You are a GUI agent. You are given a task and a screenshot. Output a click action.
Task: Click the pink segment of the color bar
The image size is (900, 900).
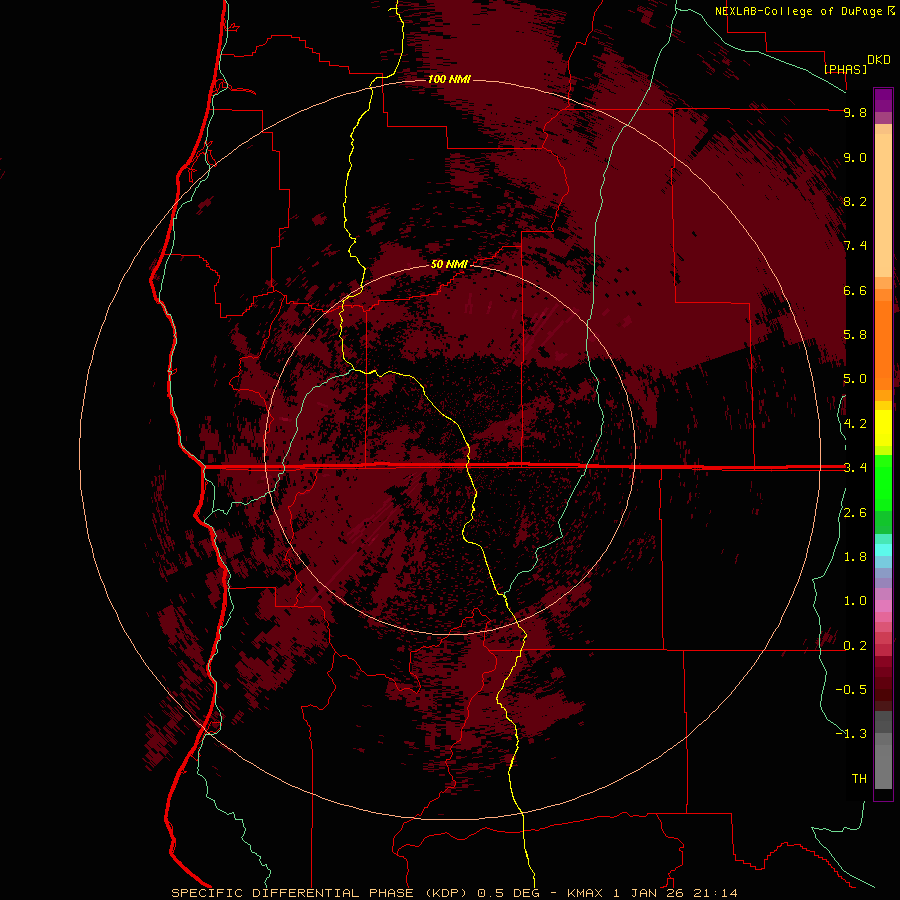(x=883, y=606)
